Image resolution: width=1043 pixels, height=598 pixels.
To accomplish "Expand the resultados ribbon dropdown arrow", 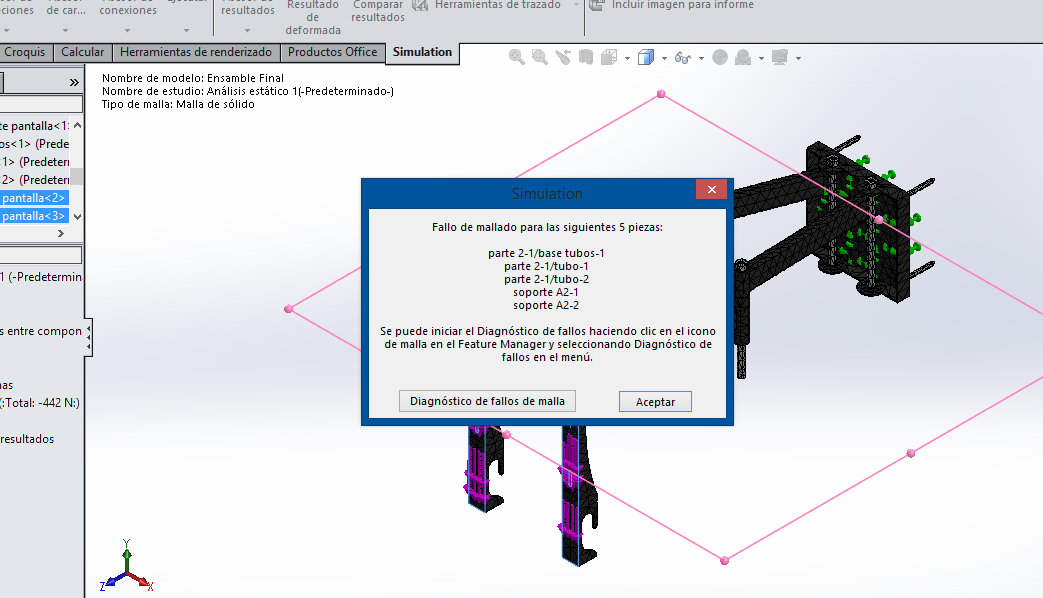I will [247, 31].
